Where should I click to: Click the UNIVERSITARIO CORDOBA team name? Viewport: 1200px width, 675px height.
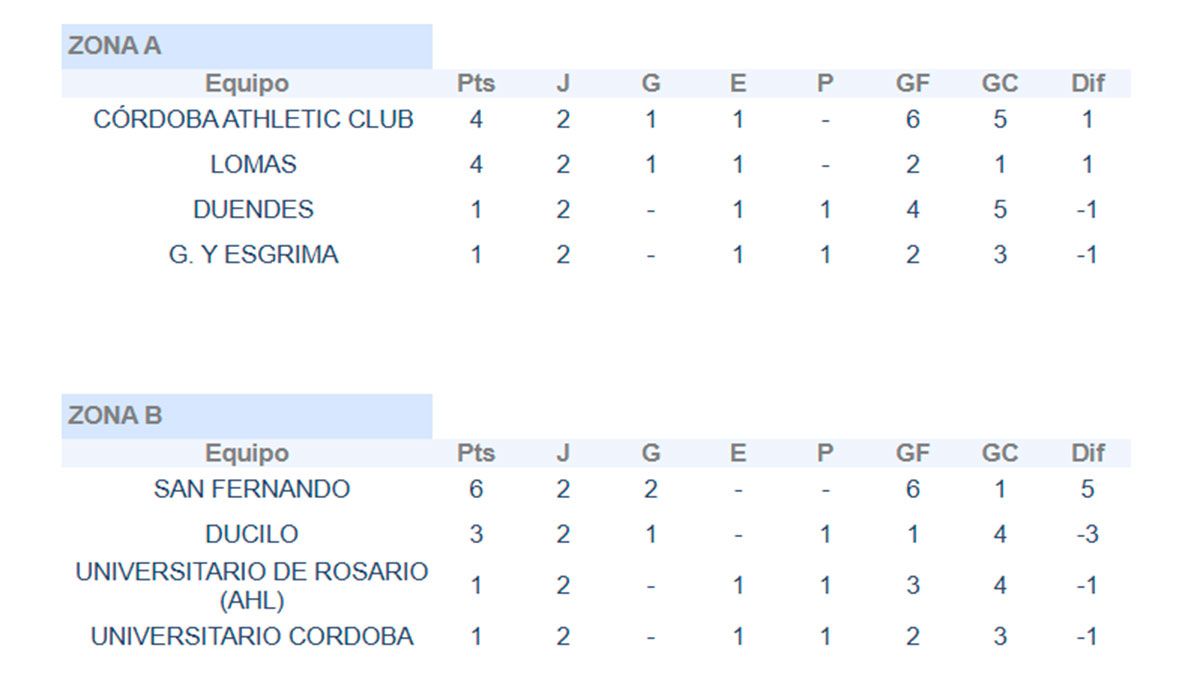tap(252, 637)
